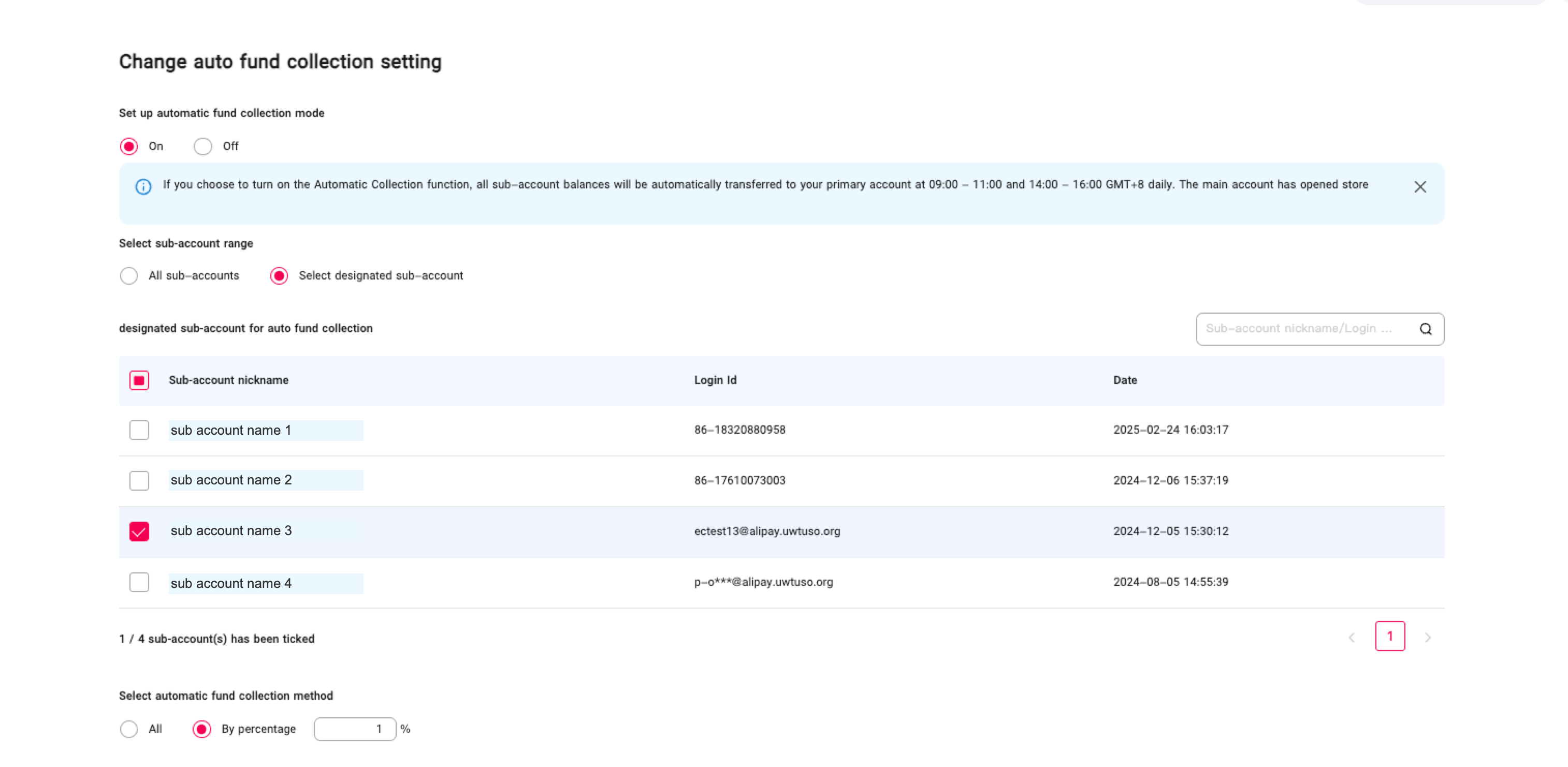Click login id 86-17610073003
1568x767 pixels.
(739, 480)
